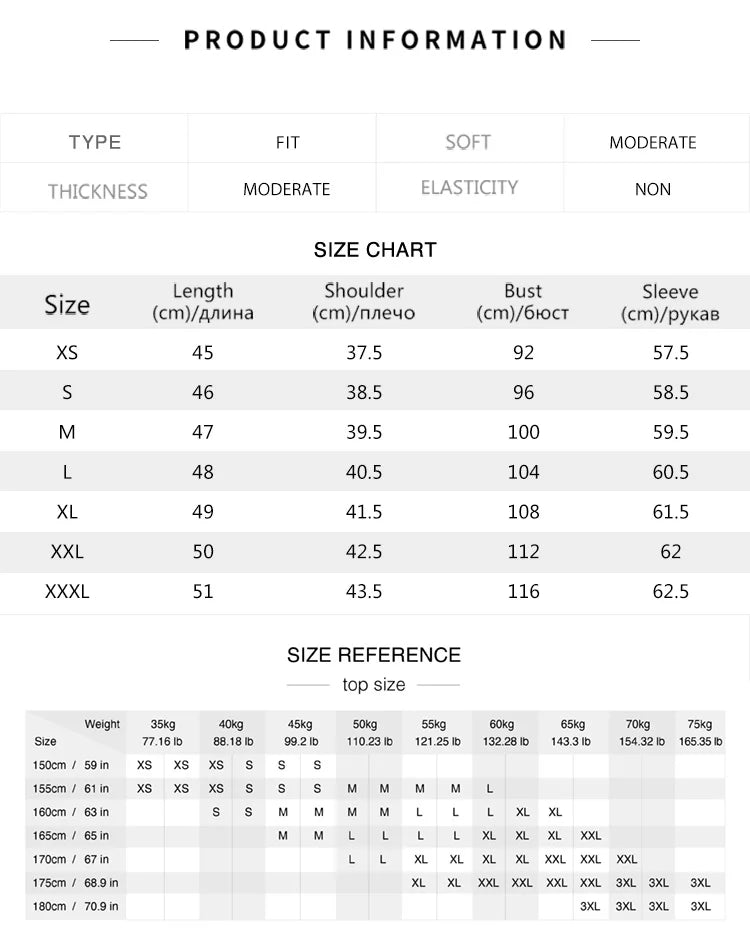Click the FIT value cell

287,142
